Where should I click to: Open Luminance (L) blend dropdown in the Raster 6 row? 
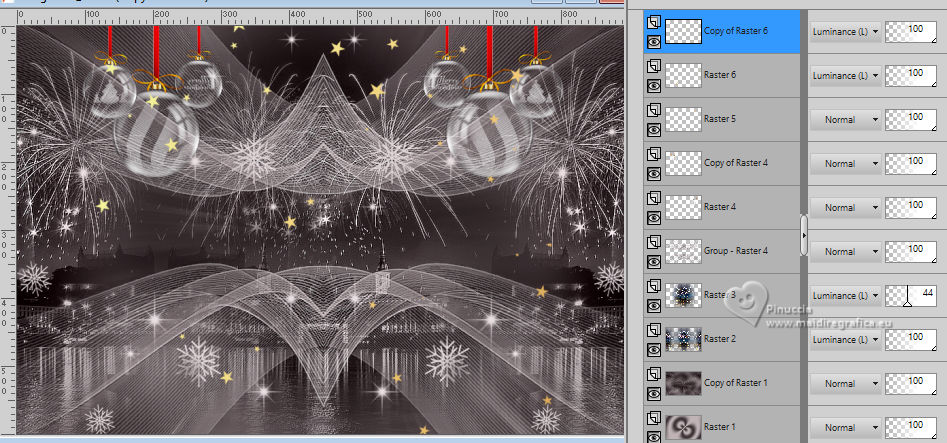tap(845, 76)
